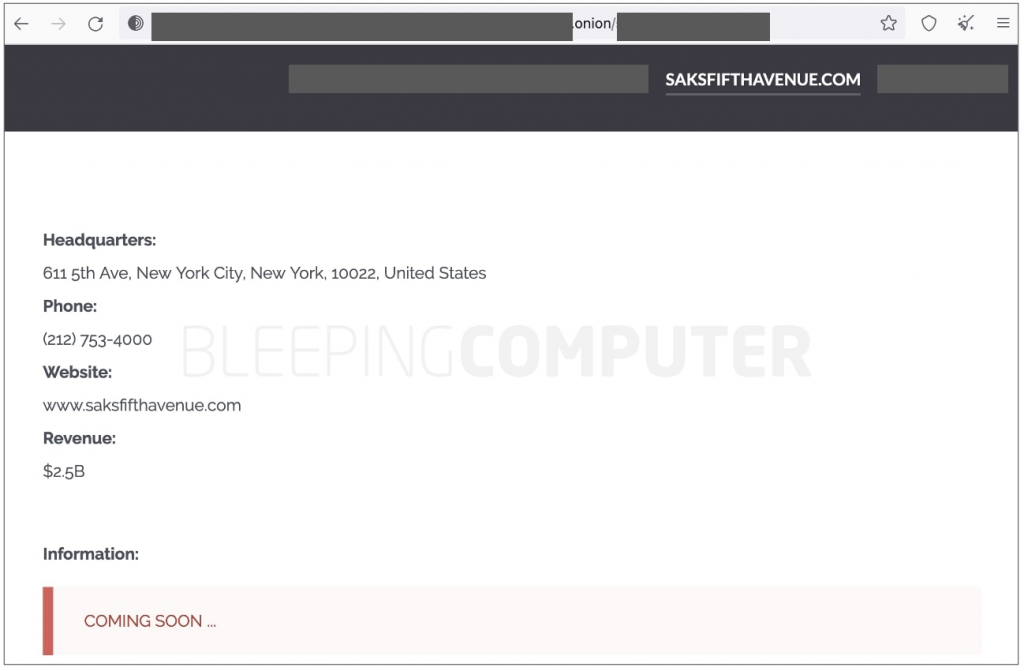Open the shield security level icon
The width and height of the screenshot is (1024, 671).
click(x=929, y=24)
